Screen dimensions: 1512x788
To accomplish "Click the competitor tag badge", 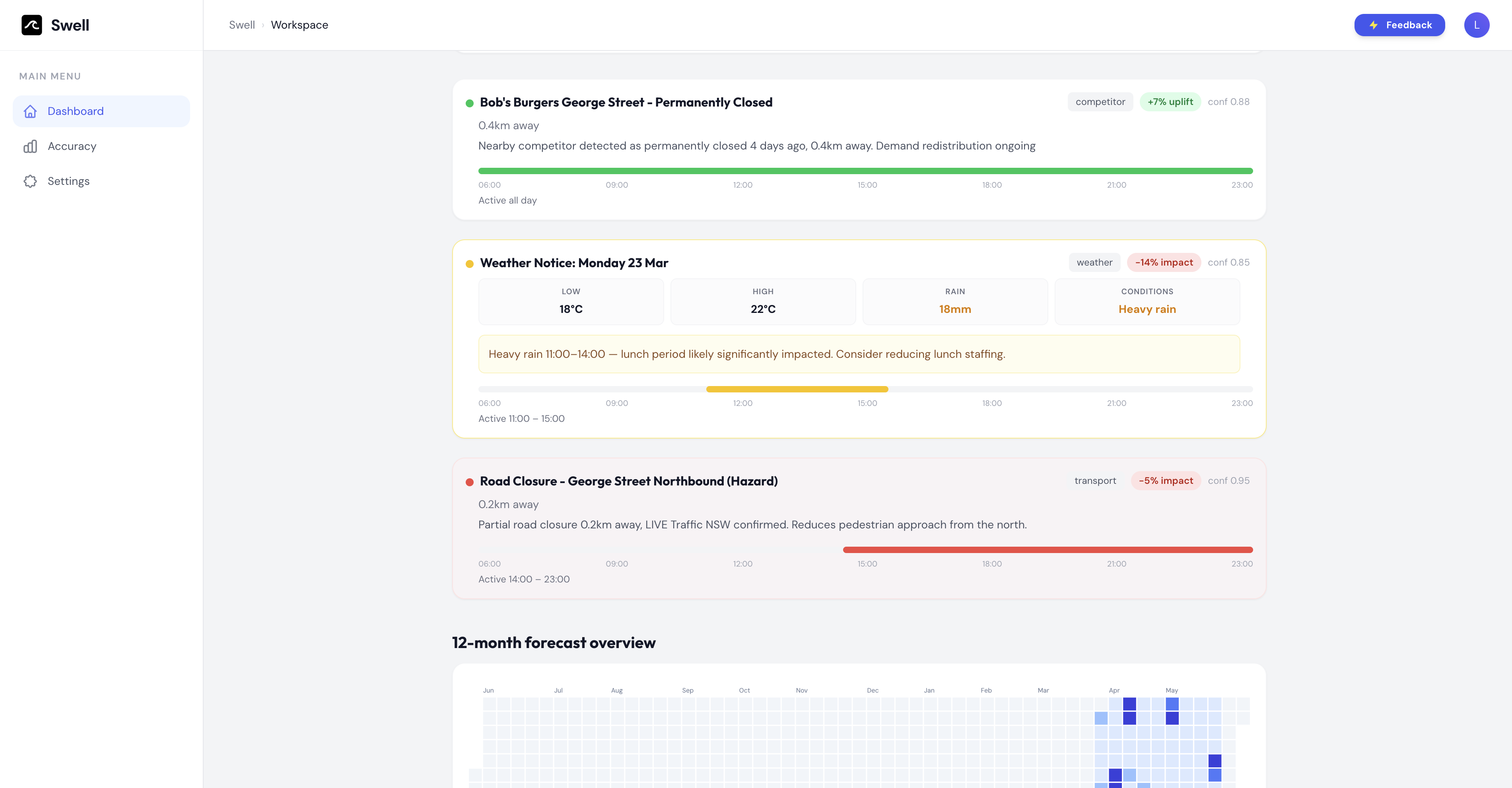I will (1100, 102).
